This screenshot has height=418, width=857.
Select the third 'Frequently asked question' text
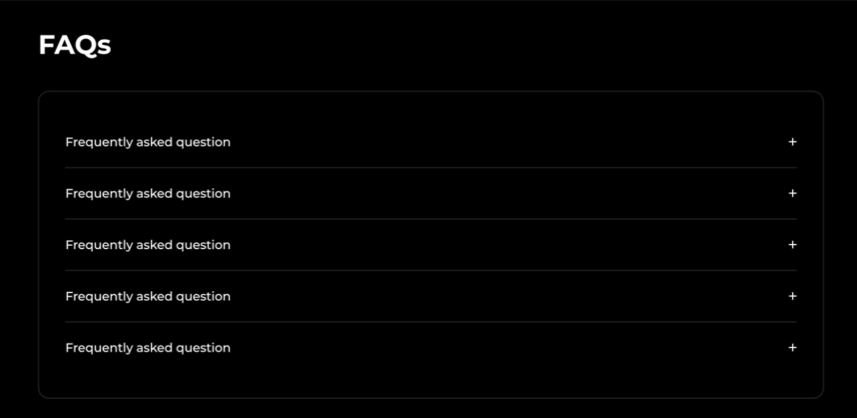point(148,245)
